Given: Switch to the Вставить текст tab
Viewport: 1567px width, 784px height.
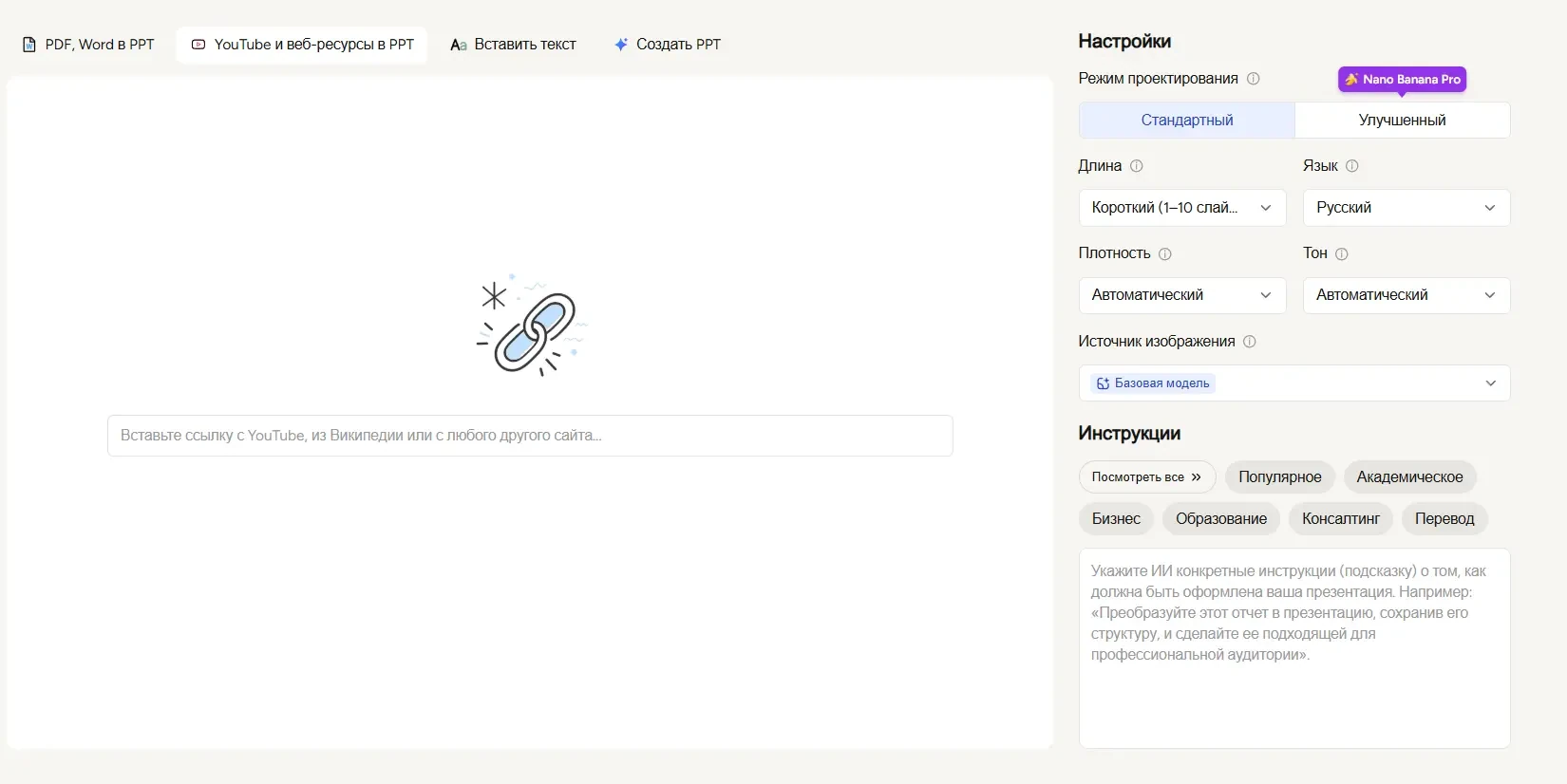Looking at the screenshot, I should click(513, 45).
